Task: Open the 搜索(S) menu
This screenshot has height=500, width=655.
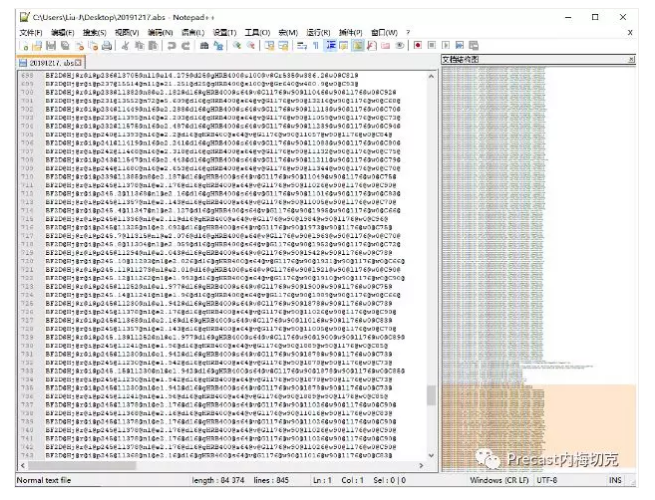Action: click(94, 33)
